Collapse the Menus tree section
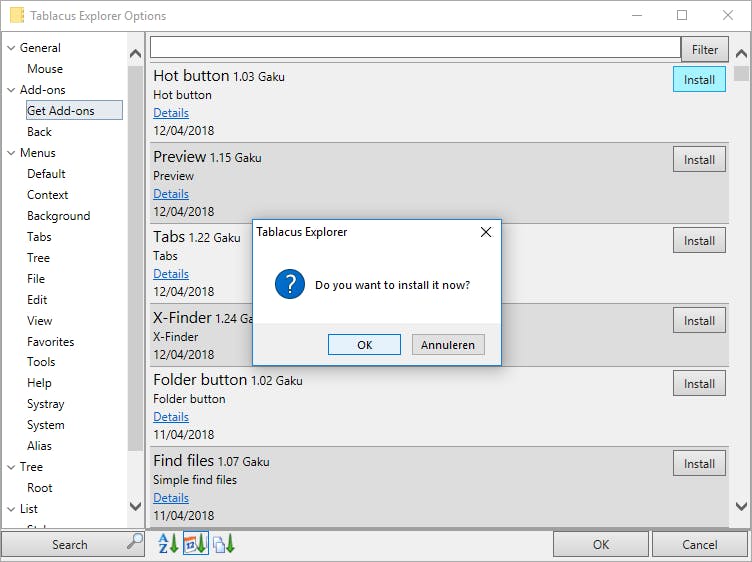This screenshot has height=562, width=752. (x=11, y=153)
